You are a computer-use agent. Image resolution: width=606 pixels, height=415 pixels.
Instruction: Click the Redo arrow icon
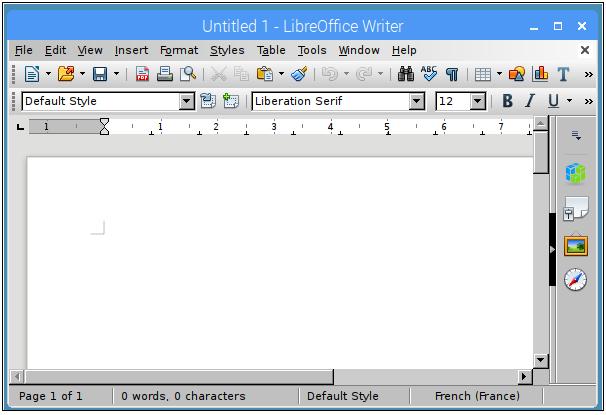coord(364,73)
